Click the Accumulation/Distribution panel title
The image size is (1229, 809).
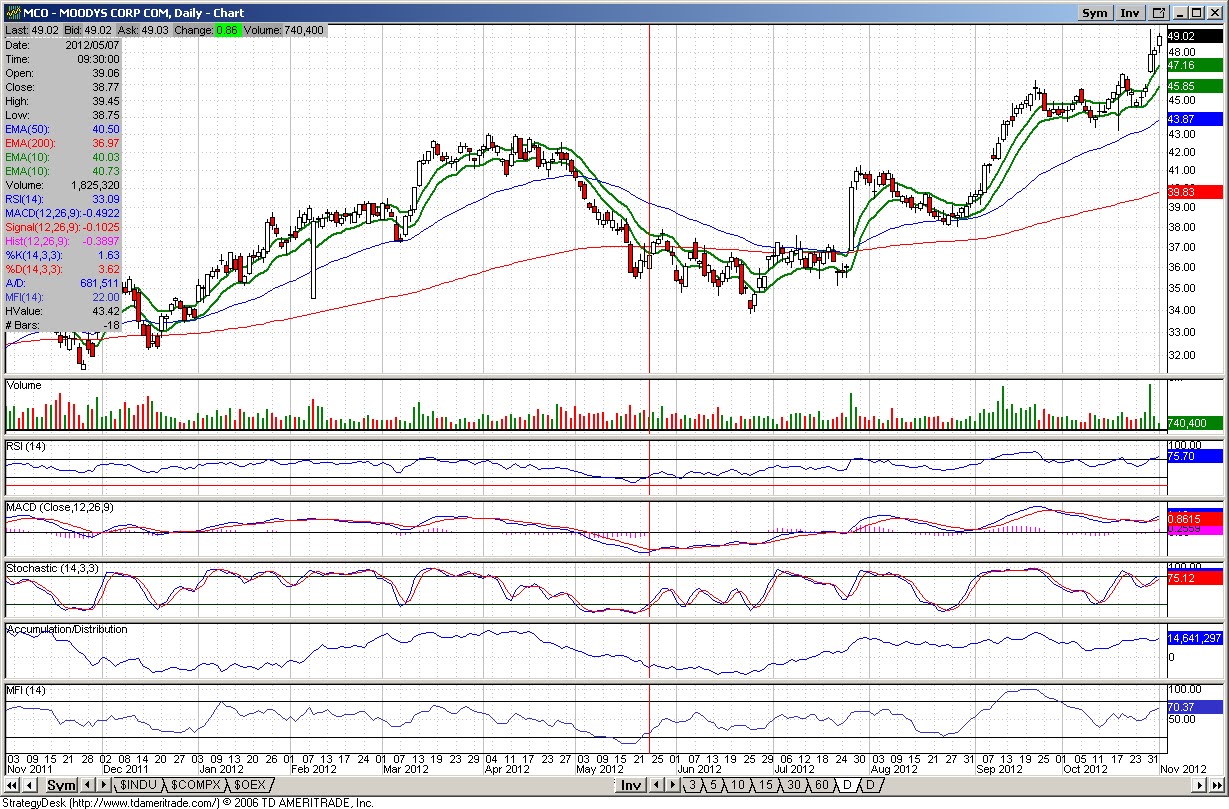(x=67, y=629)
